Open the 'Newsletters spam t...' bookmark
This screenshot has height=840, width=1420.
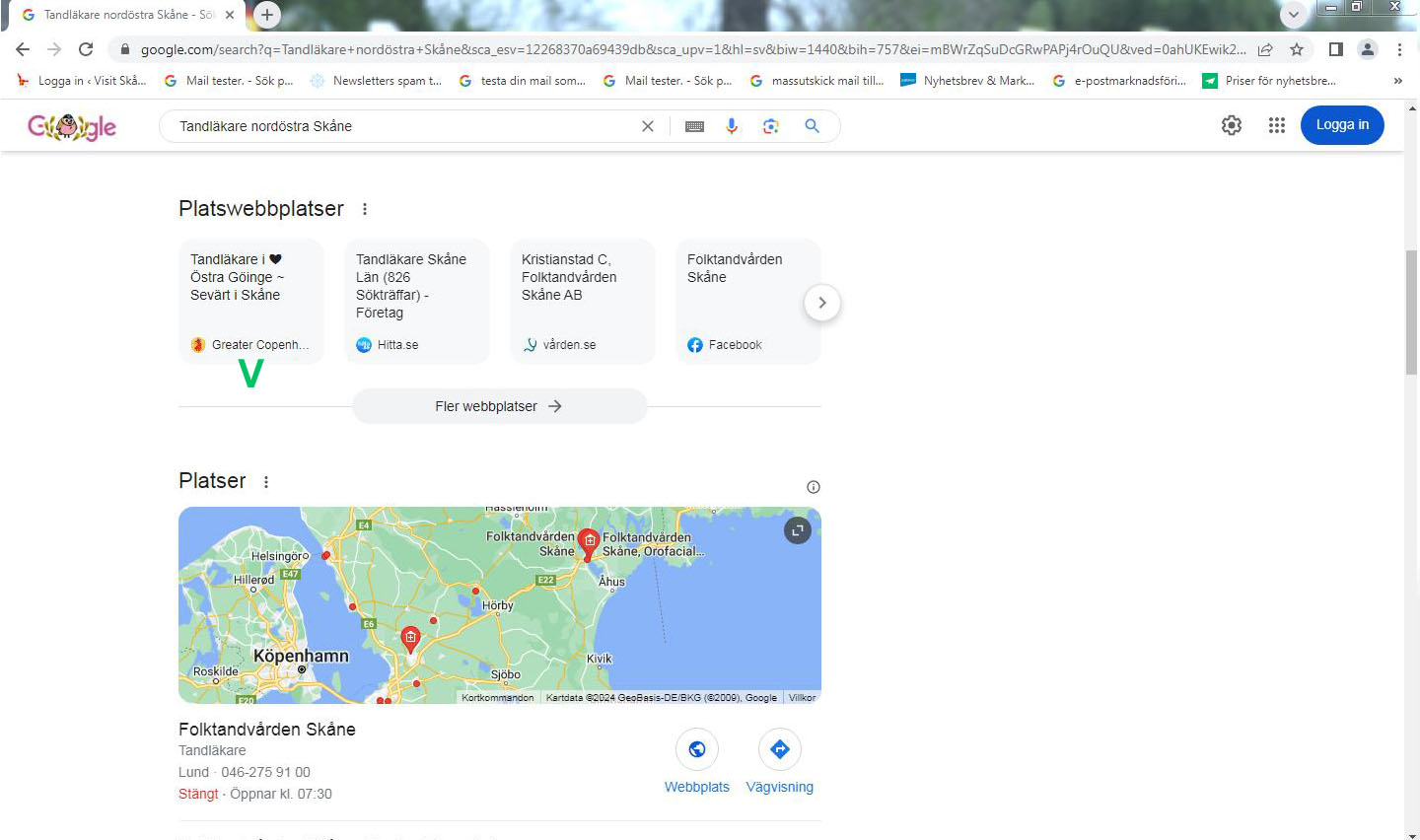point(376,81)
